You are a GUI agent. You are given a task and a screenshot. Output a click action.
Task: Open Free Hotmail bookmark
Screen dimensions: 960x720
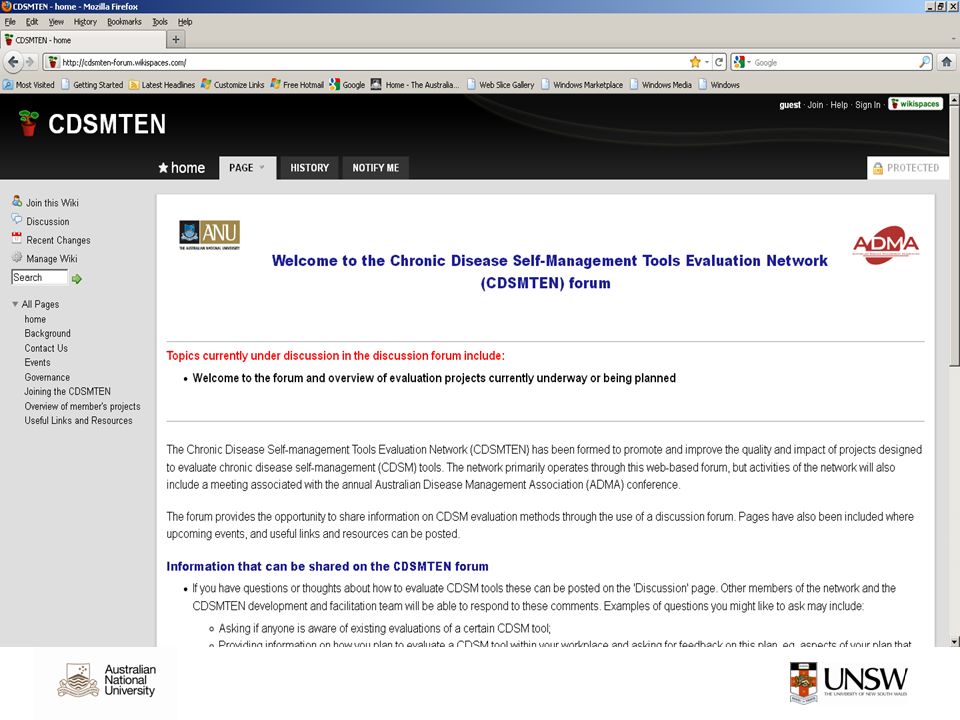coord(297,84)
